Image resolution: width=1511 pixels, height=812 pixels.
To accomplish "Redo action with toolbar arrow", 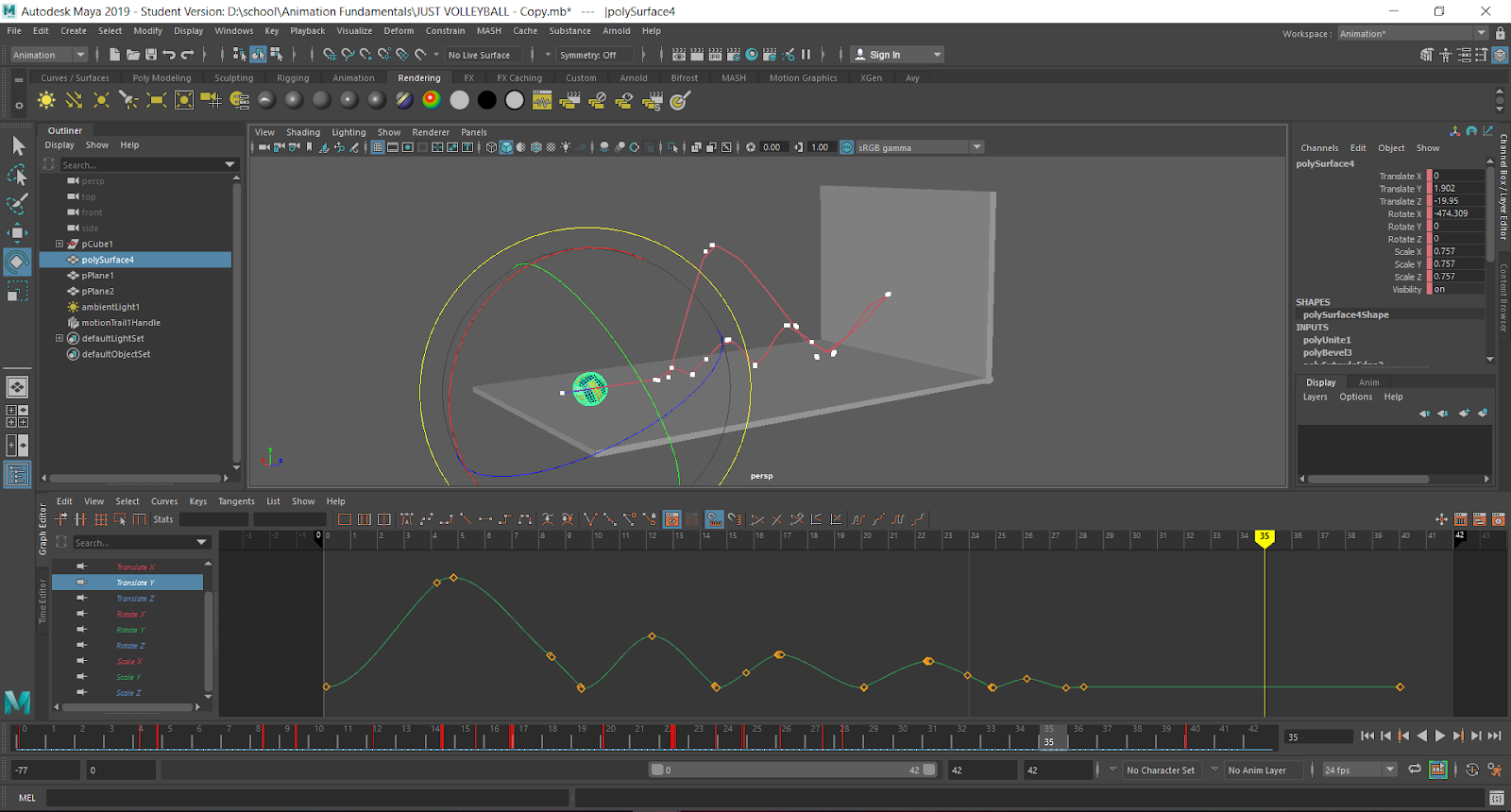I will (x=187, y=55).
